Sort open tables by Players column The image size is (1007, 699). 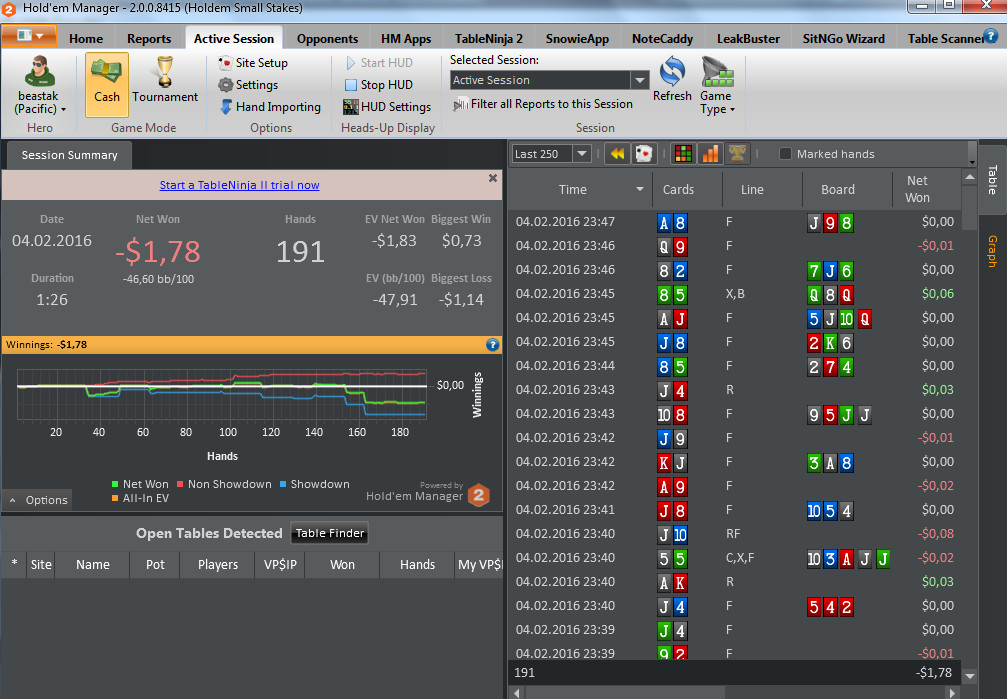(218, 565)
